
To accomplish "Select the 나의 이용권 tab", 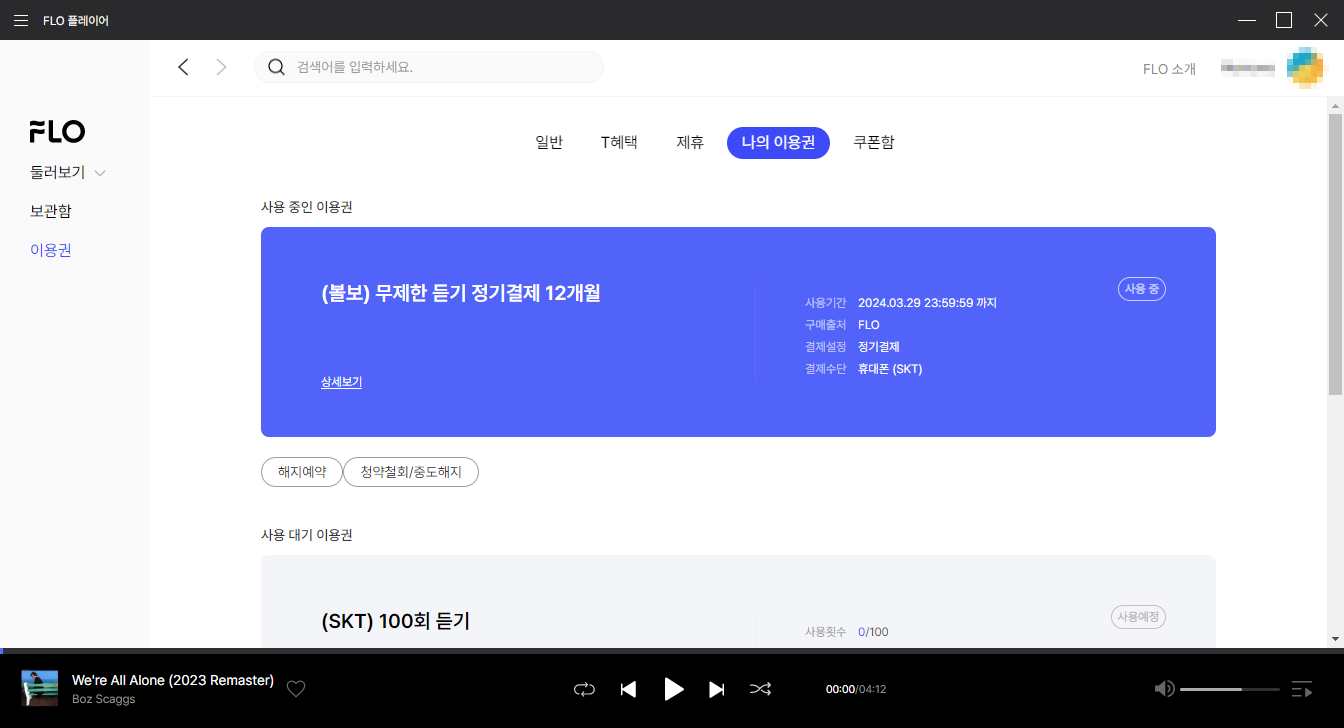I will tap(778, 143).
